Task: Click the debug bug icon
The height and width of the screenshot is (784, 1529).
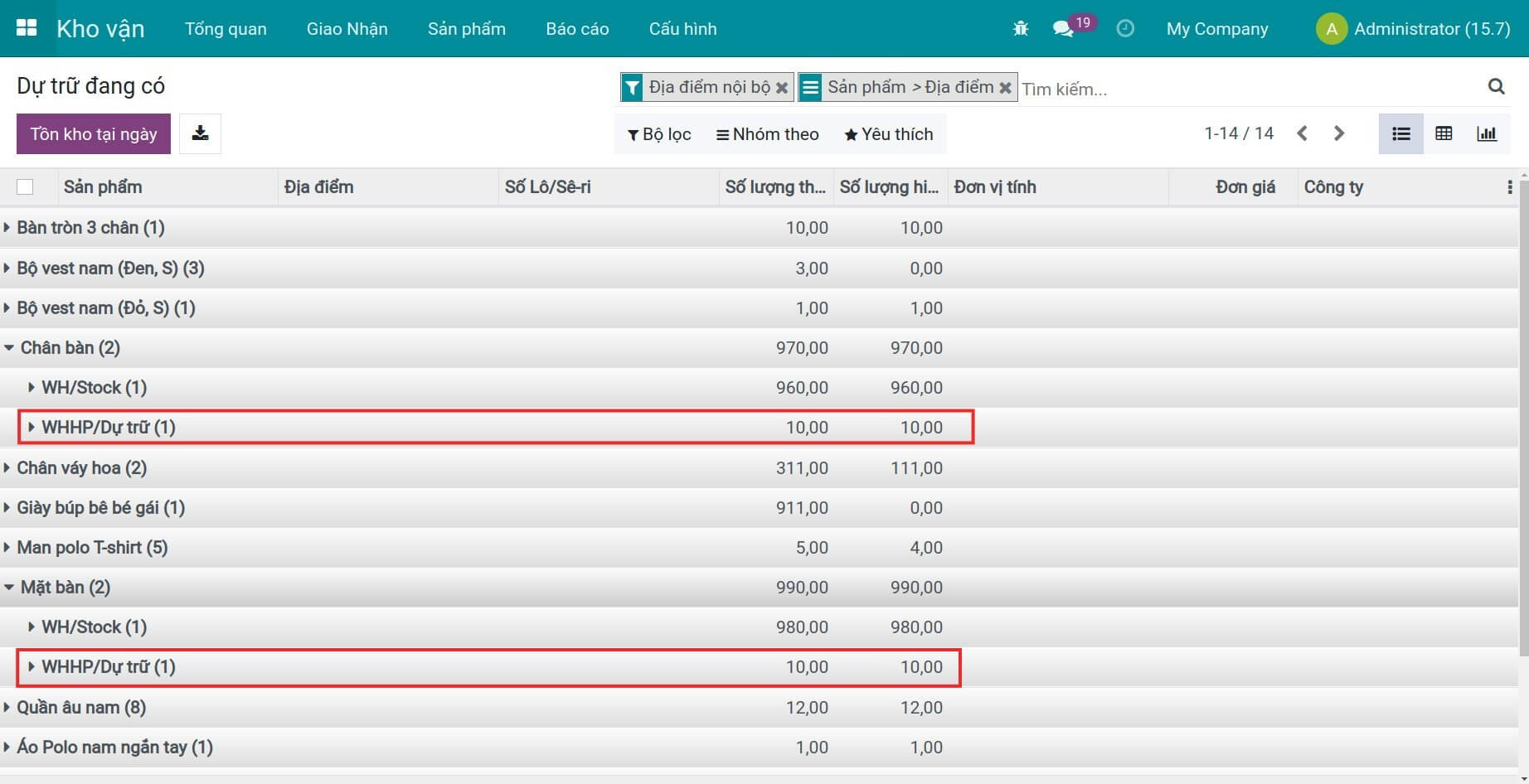Action: (x=1020, y=29)
